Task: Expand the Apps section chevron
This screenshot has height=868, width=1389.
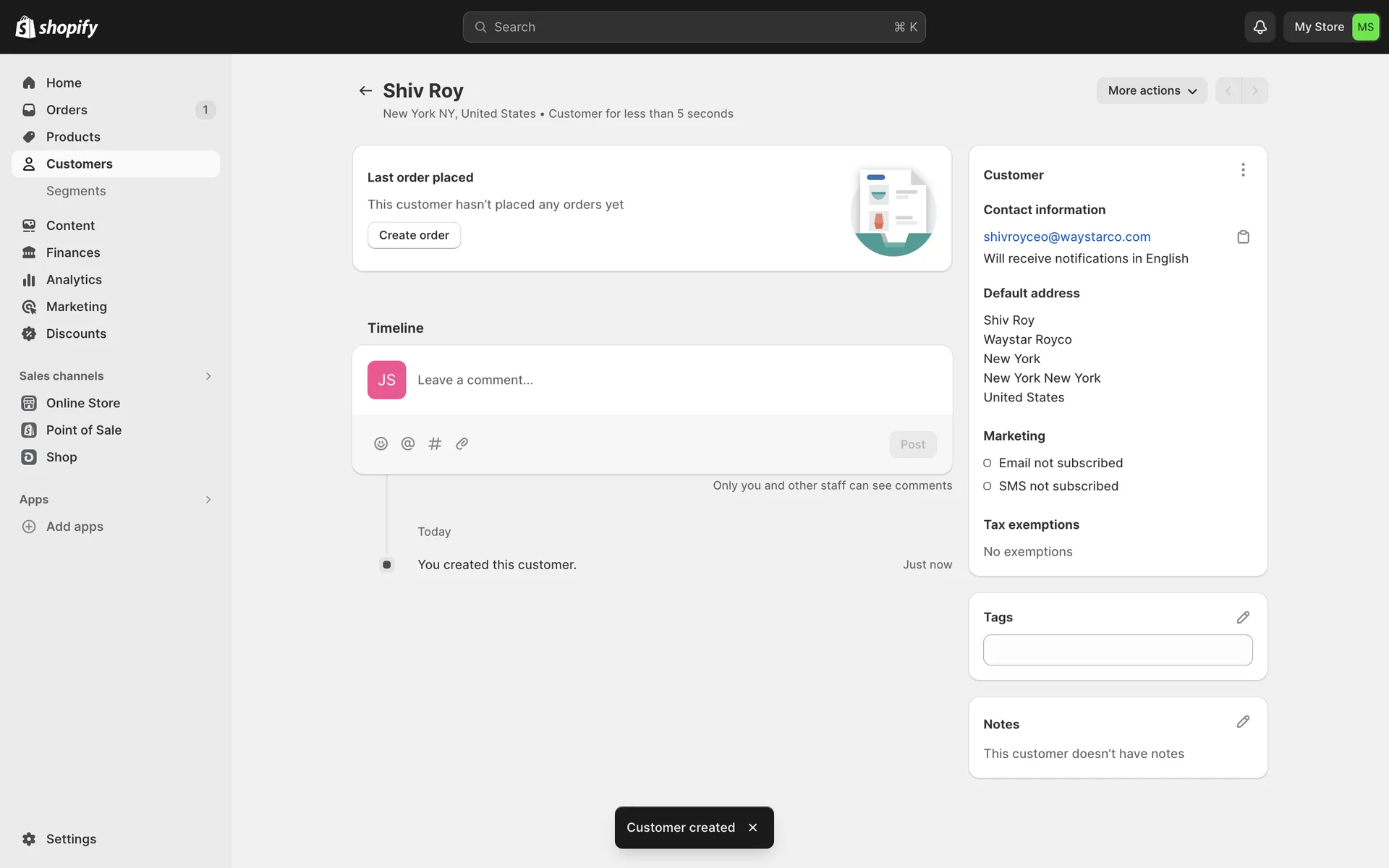Action: [208, 500]
